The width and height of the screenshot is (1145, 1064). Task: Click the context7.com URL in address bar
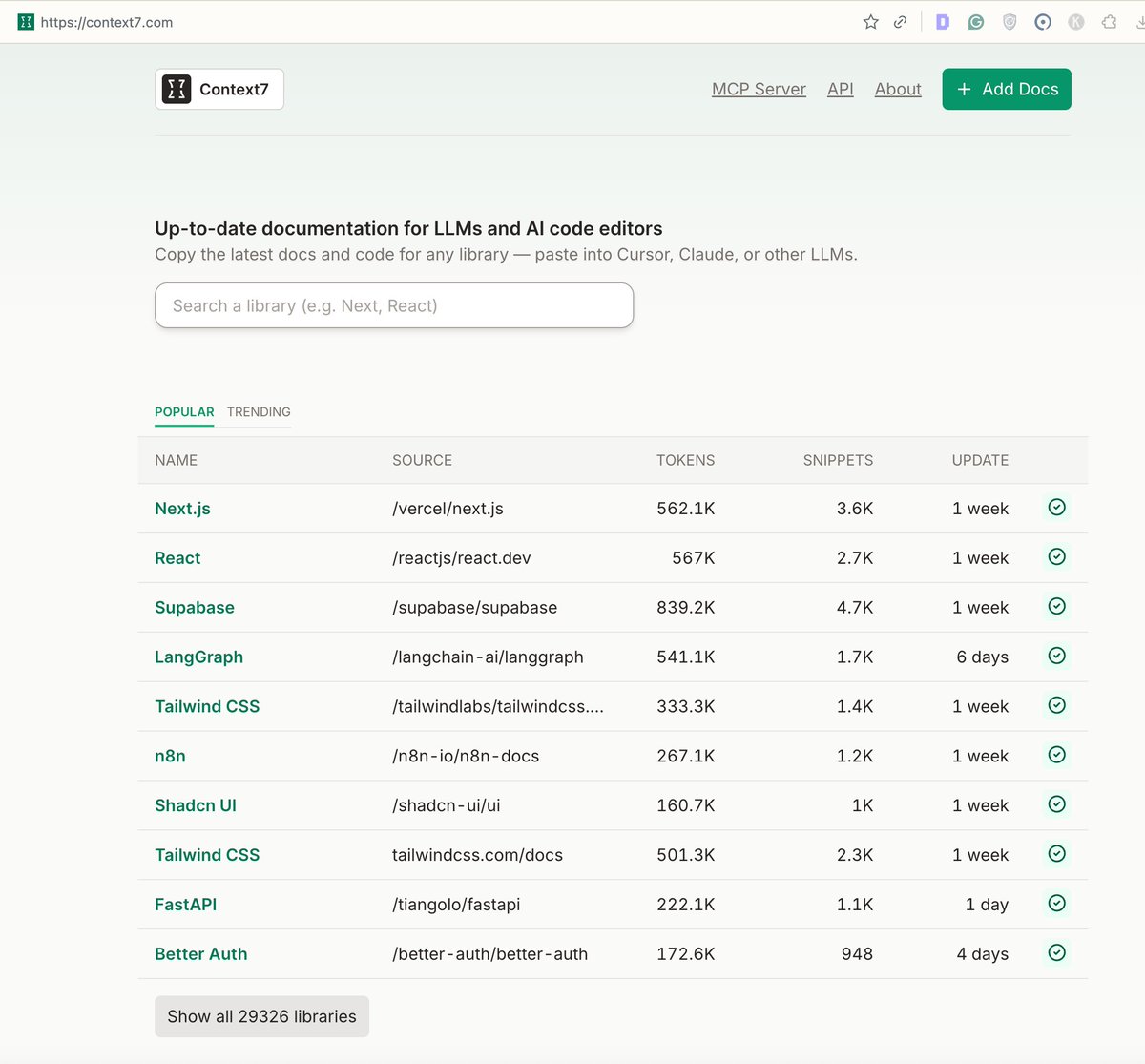[x=107, y=22]
